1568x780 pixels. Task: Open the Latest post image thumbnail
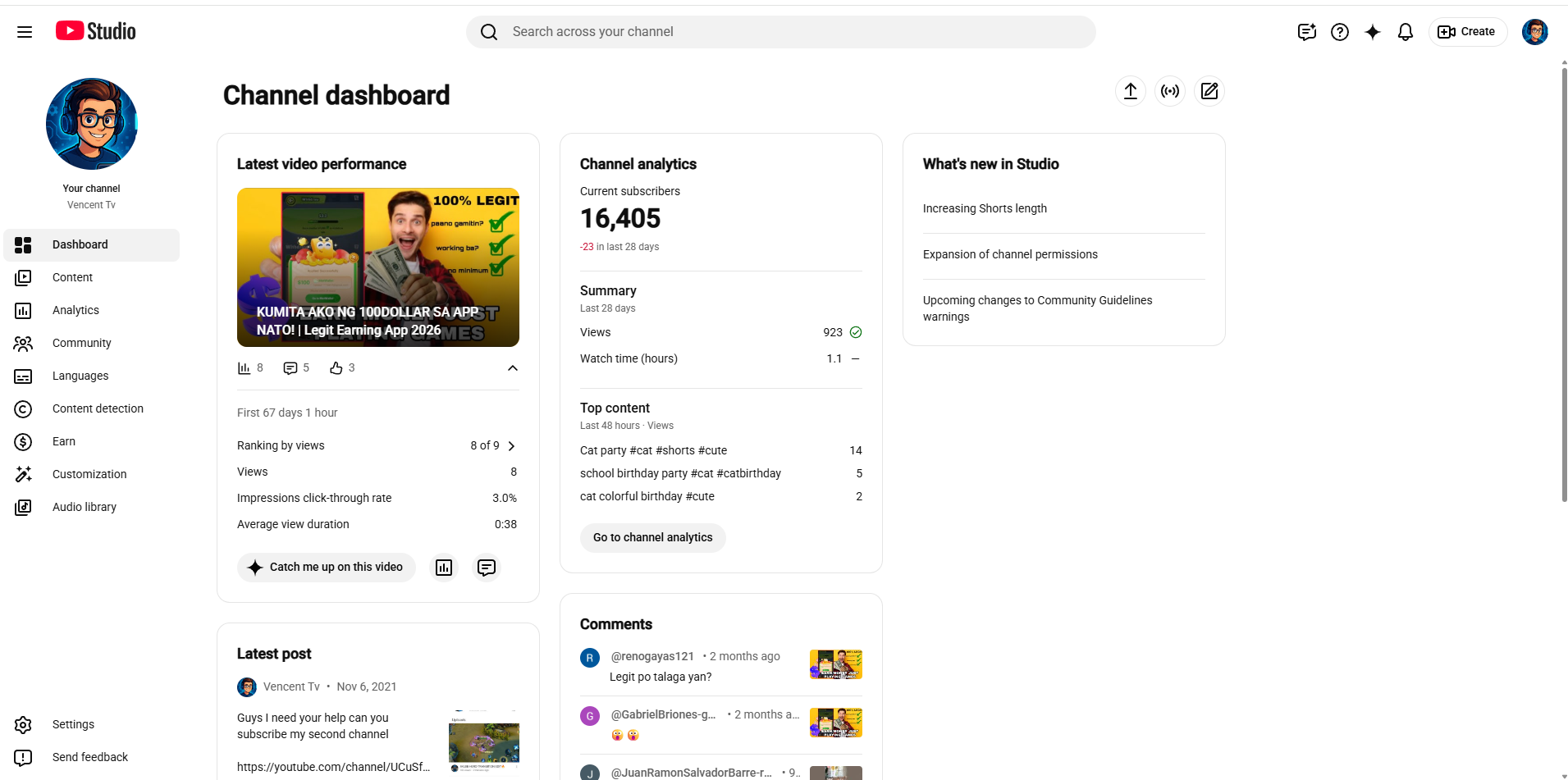coord(484,742)
